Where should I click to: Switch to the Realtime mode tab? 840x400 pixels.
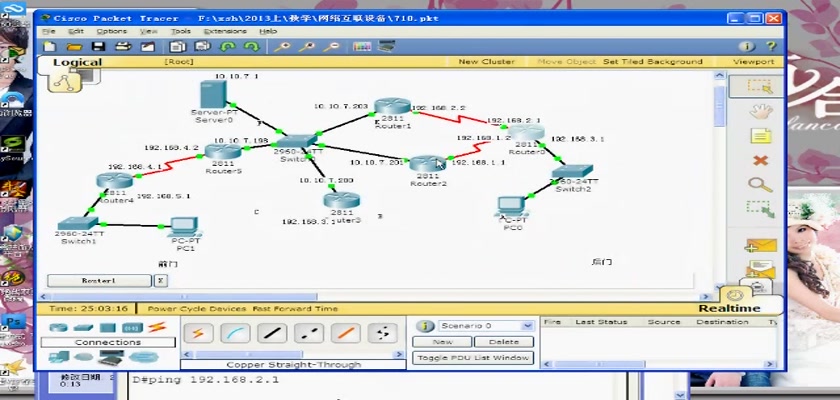(729, 308)
